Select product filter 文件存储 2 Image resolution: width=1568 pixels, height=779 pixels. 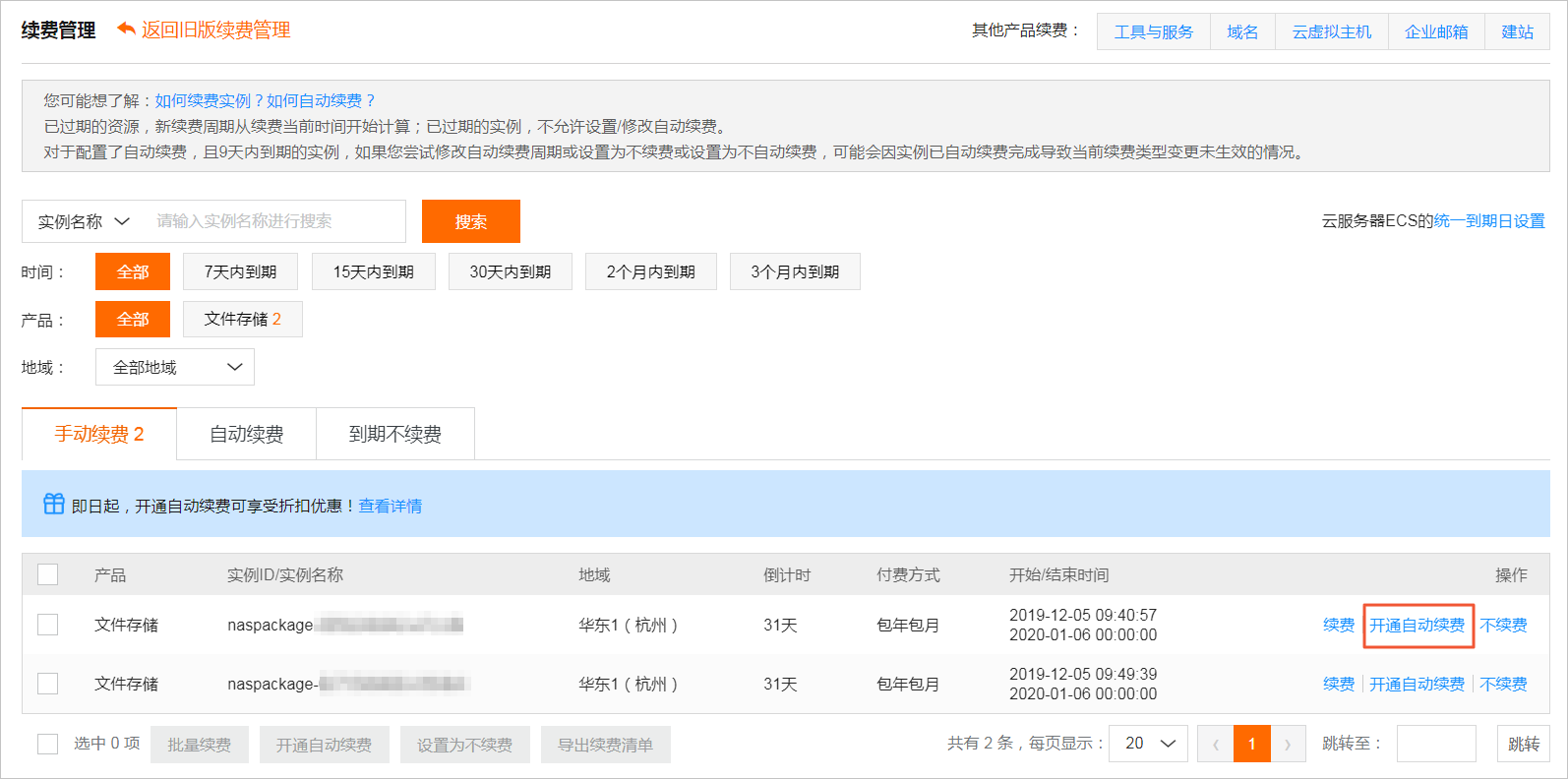point(243,319)
